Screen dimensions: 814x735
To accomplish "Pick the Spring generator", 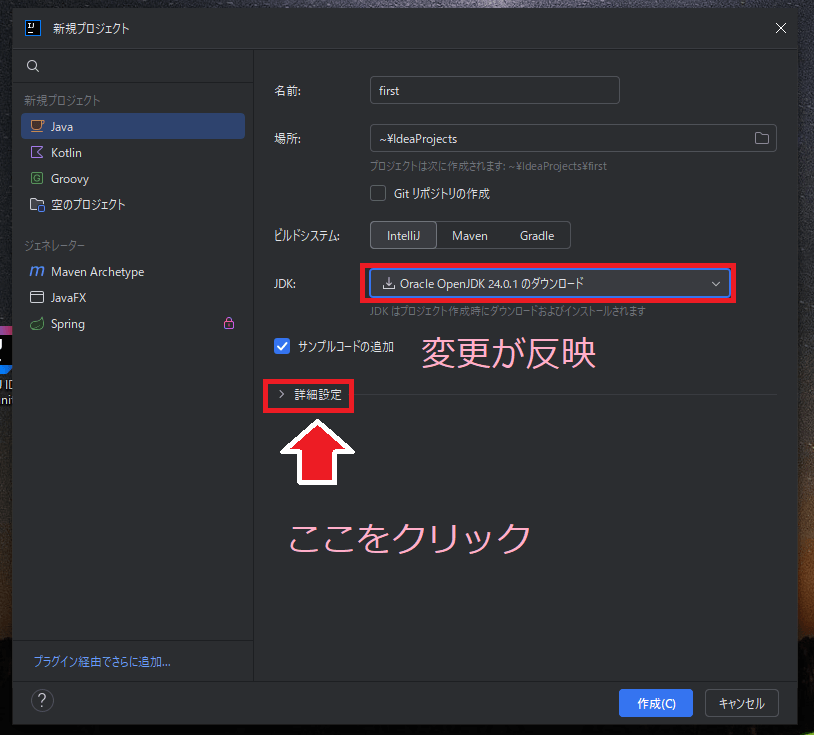I will [133, 323].
